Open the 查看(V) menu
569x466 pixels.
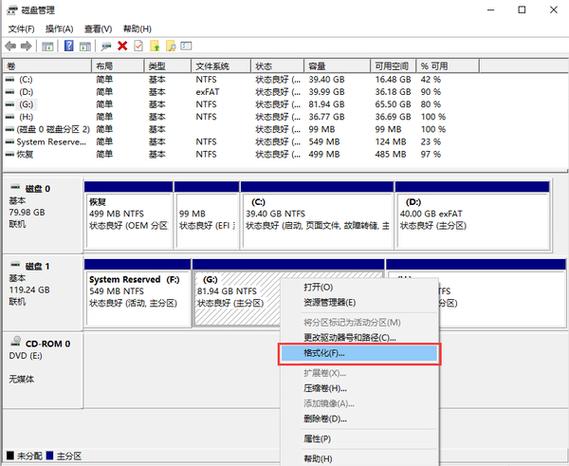[x=98, y=29]
